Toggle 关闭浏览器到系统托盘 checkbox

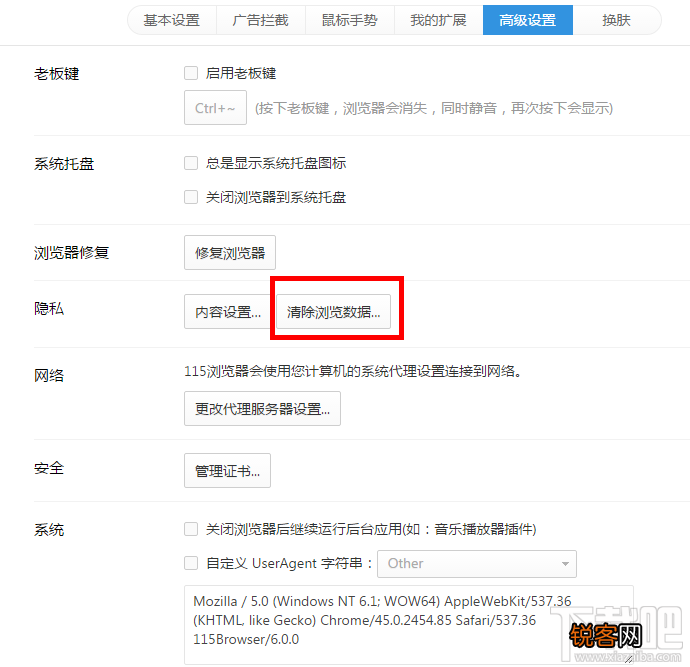coord(191,197)
